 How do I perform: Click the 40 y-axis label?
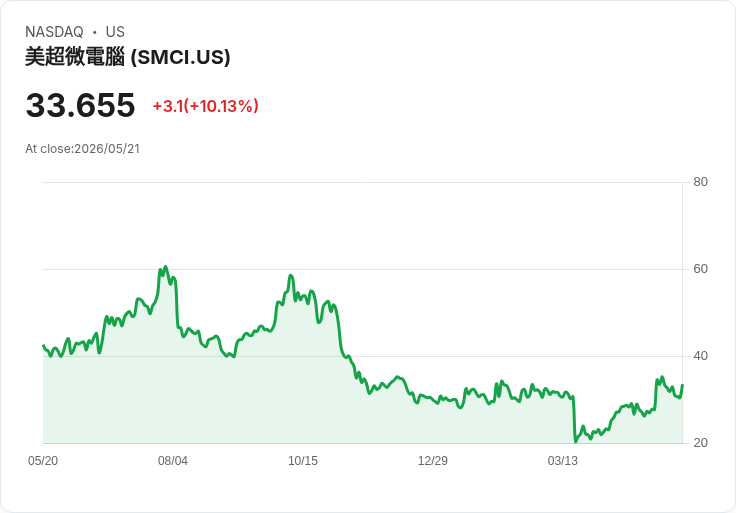coord(700,356)
